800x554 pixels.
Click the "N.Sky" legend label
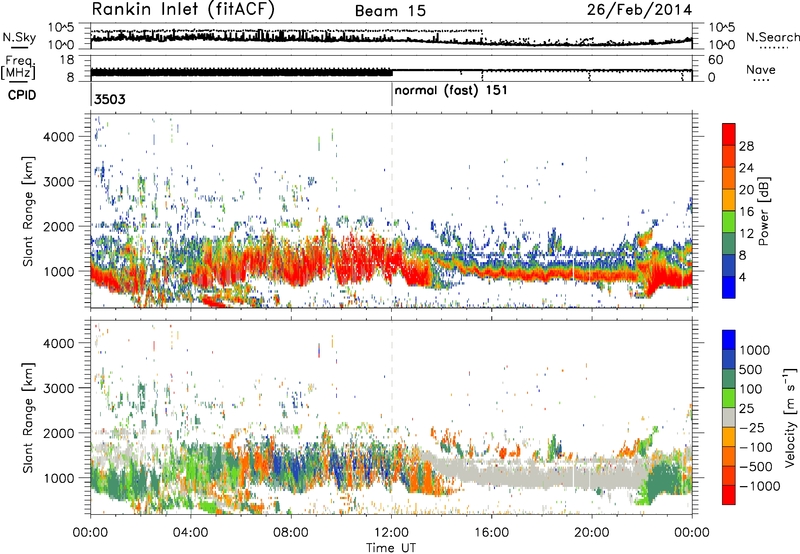tap(19, 38)
